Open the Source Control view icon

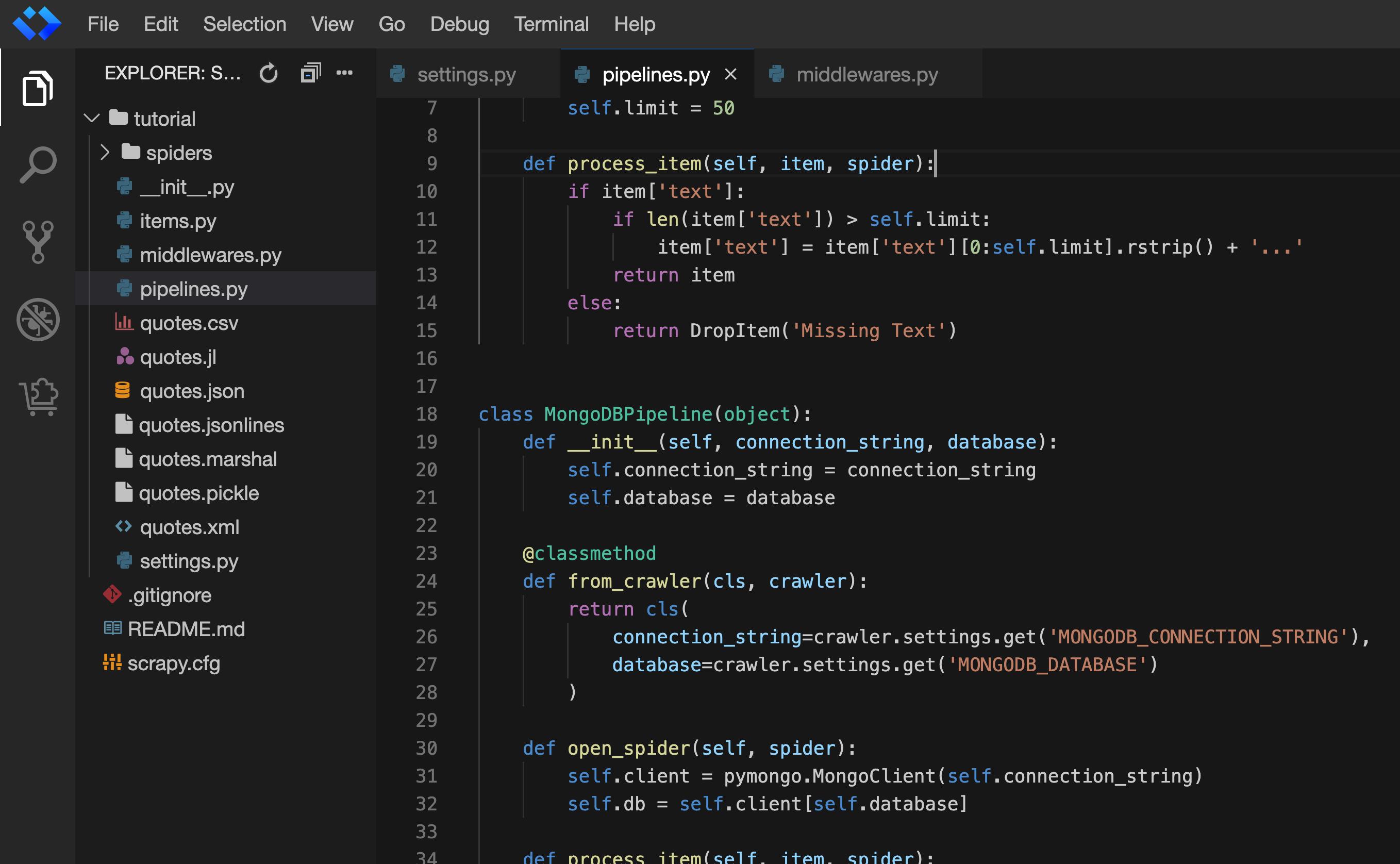[x=38, y=242]
